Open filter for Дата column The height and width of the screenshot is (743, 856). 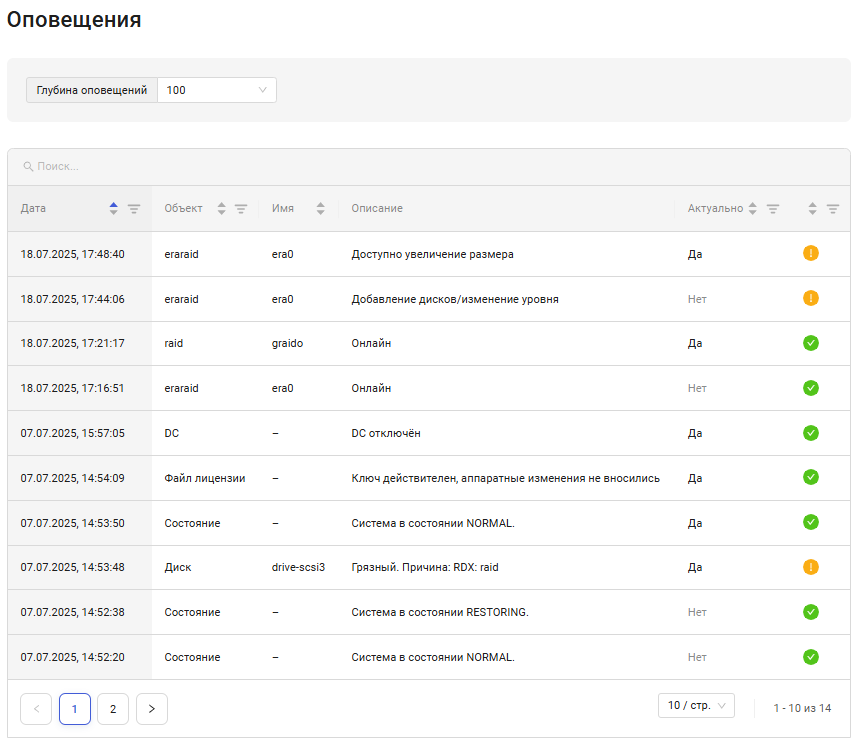coord(134,209)
